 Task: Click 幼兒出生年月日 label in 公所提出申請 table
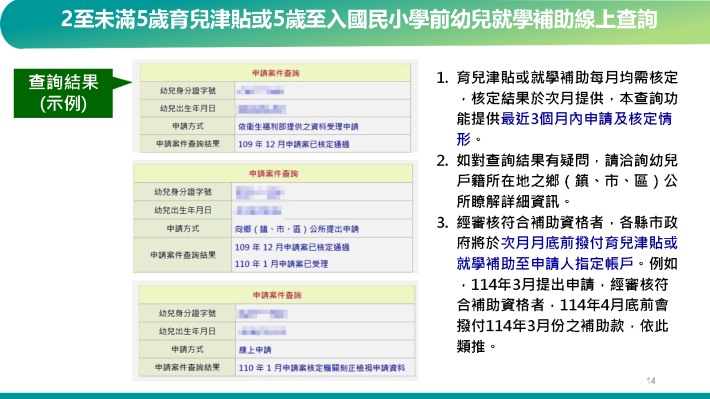tap(183, 210)
